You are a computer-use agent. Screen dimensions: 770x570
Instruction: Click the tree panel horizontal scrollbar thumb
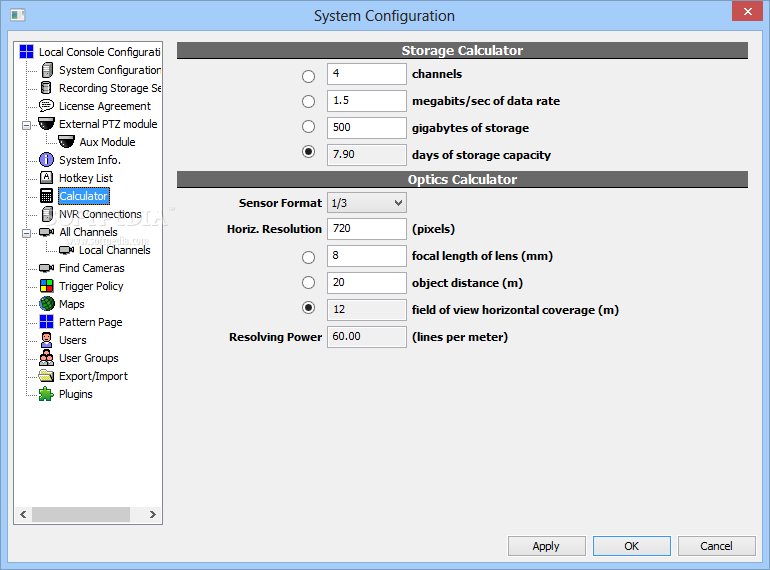[x=81, y=515]
